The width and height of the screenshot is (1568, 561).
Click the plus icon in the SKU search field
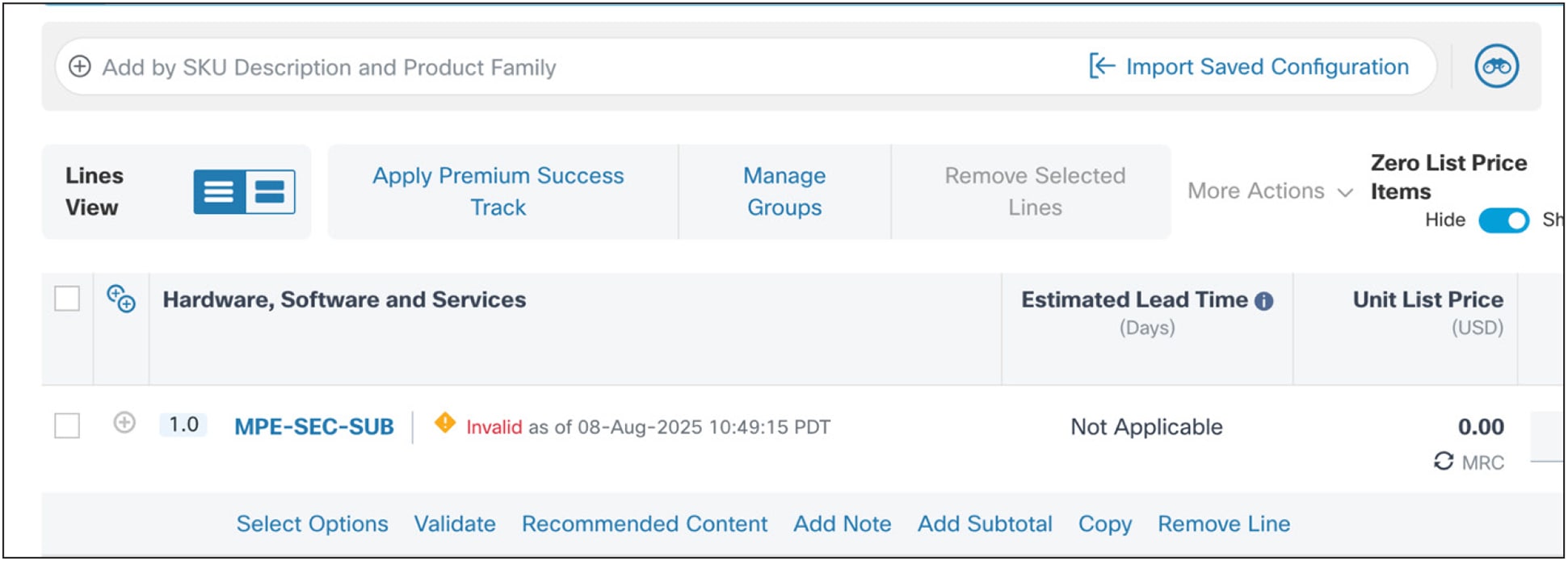(x=79, y=67)
